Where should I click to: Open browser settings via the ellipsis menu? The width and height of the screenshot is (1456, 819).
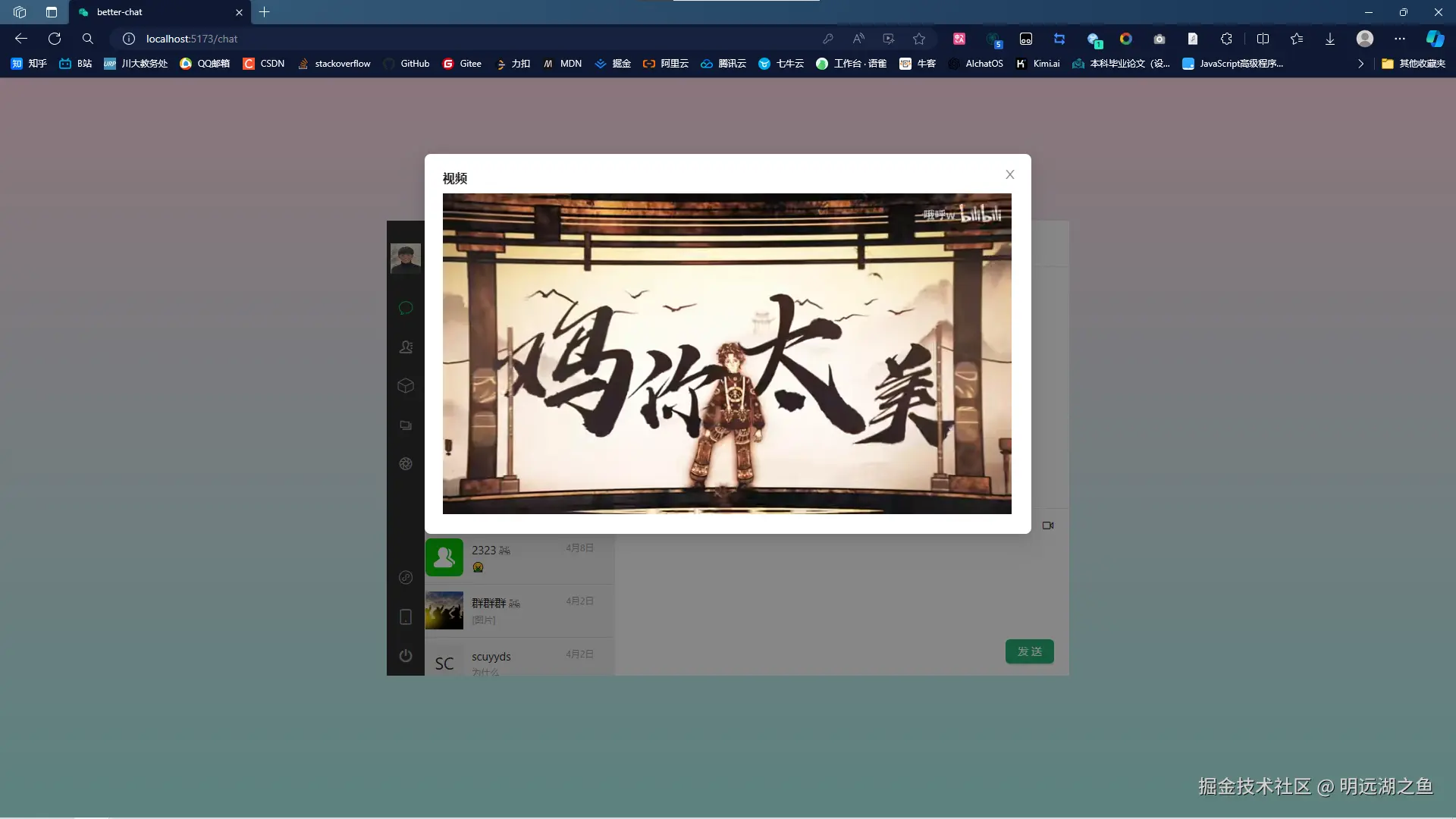(x=1400, y=39)
